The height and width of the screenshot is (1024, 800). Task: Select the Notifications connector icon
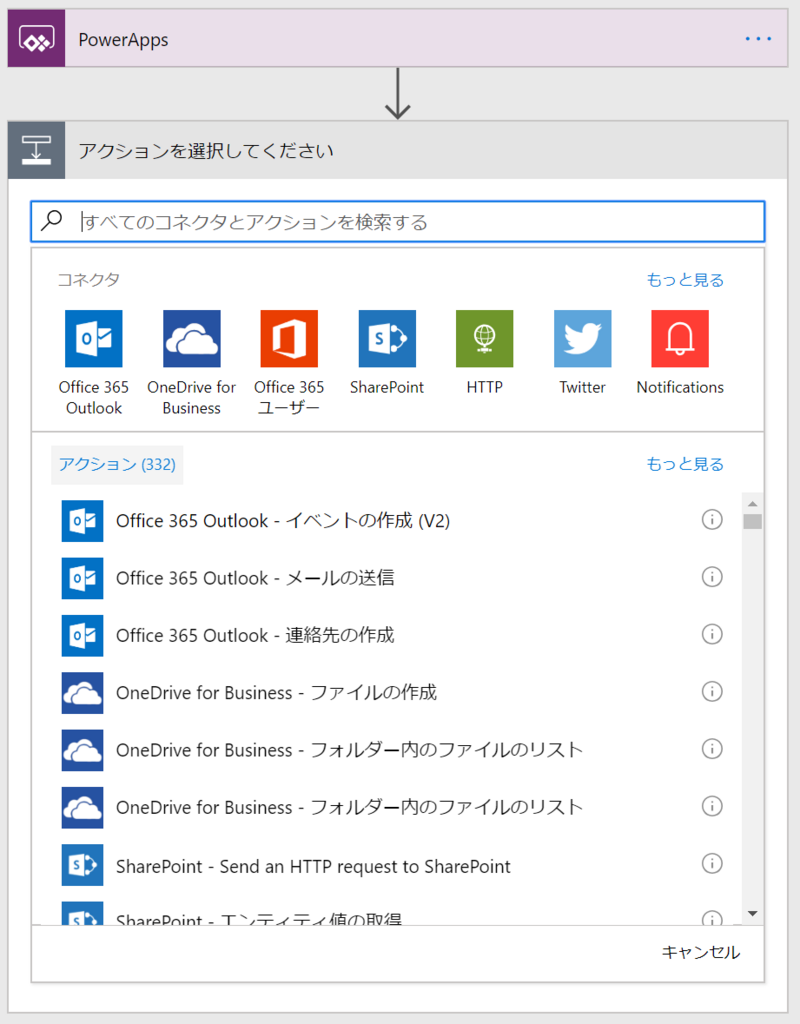[x=680, y=338]
